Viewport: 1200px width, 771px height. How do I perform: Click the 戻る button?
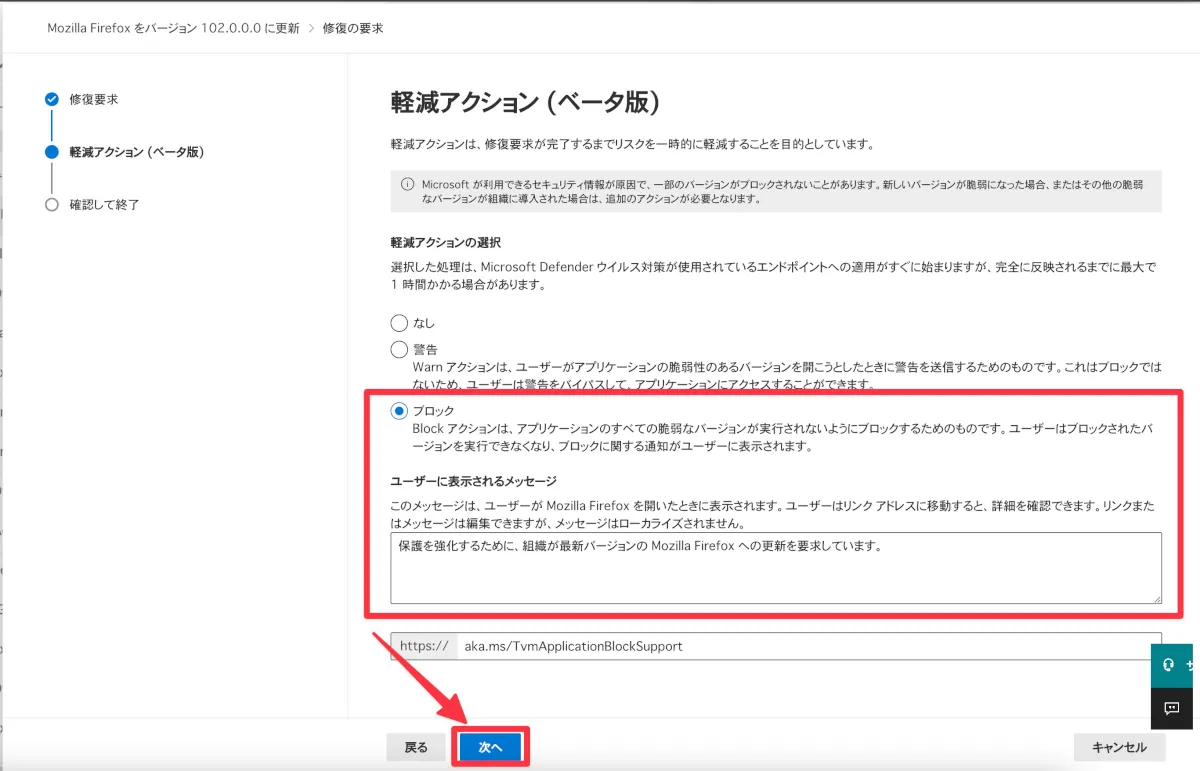416,747
